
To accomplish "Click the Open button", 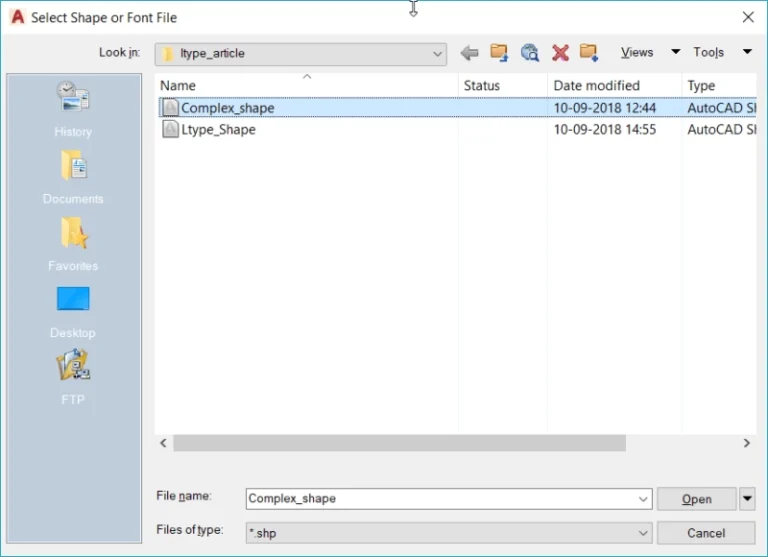I will click(696, 499).
